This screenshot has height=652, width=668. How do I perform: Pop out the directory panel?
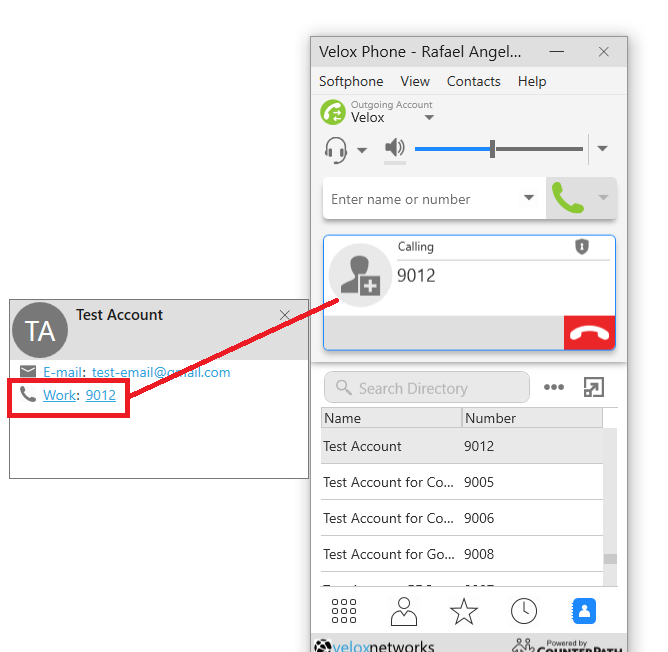[593, 387]
